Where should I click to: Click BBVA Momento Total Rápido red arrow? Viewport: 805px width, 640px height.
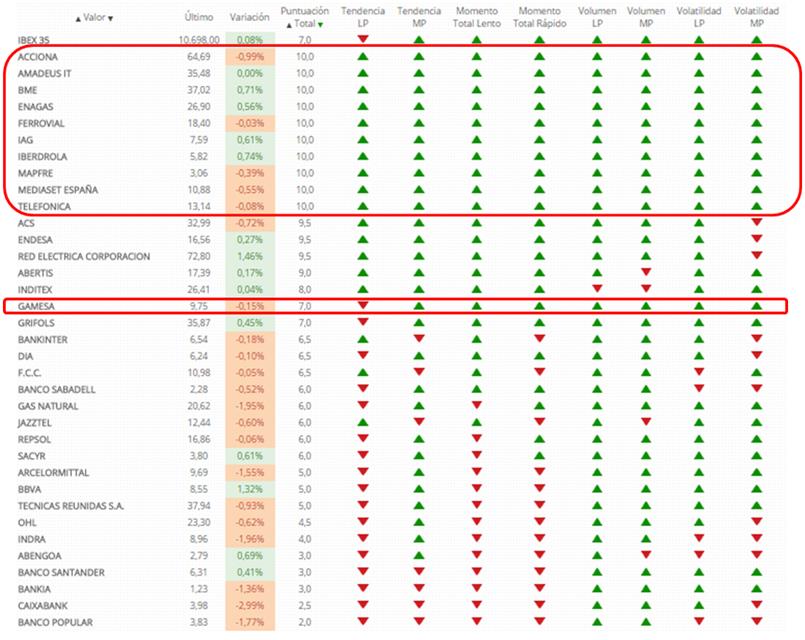point(539,489)
